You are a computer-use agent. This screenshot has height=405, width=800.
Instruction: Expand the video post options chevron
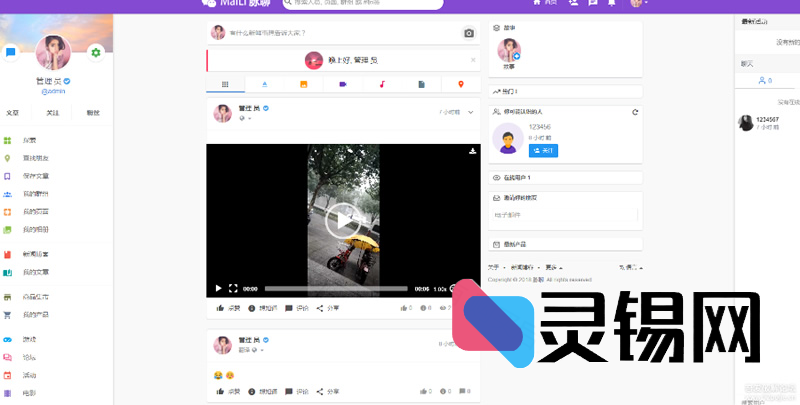pyautogui.click(x=470, y=112)
